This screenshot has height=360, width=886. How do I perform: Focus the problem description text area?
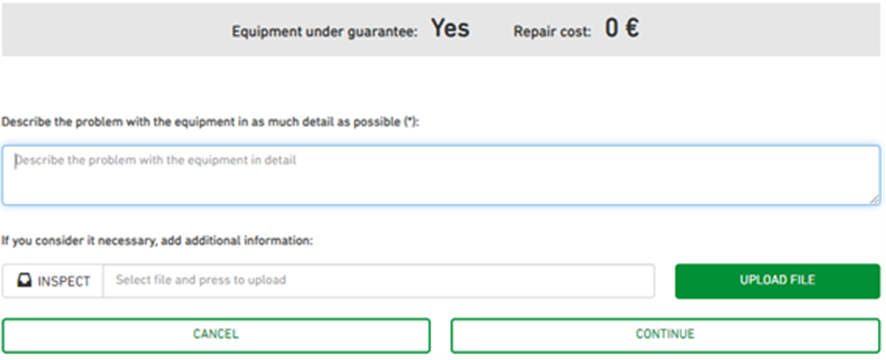click(x=441, y=175)
